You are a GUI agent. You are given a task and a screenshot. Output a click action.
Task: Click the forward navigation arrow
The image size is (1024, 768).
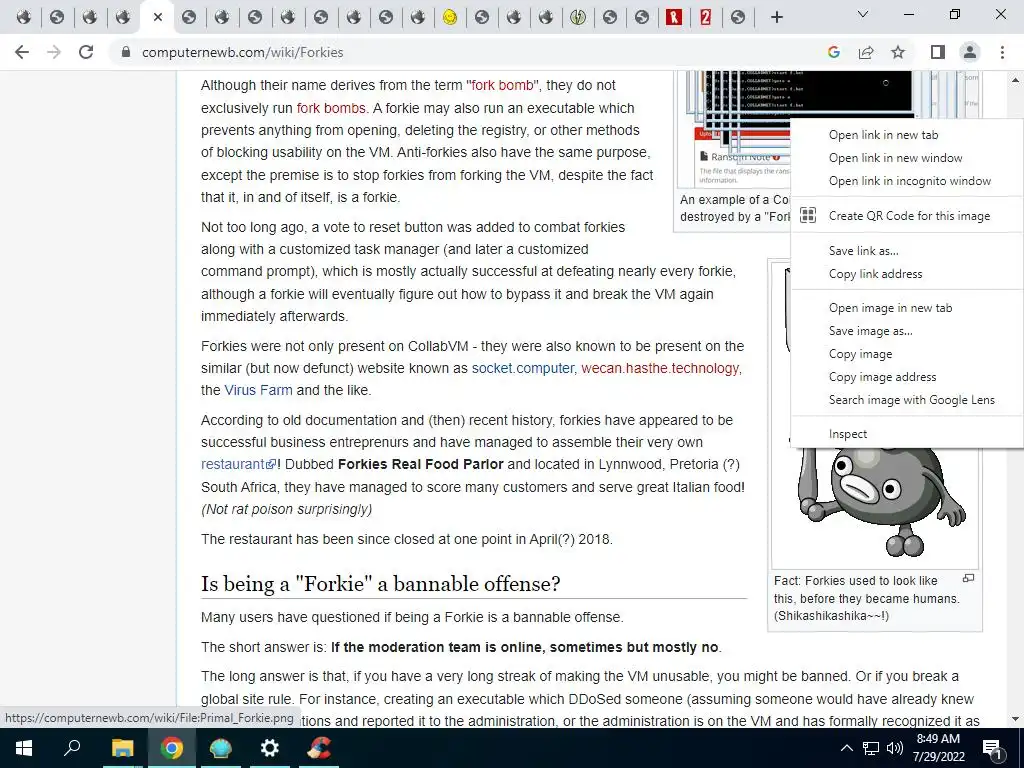point(54,52)
